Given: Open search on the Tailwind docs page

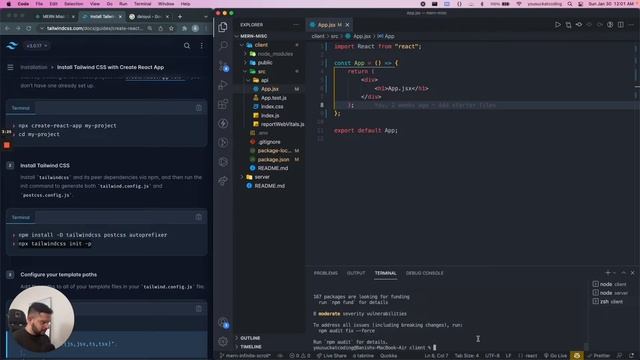Looking at the screenshot, I should click(x=187, y=46).
